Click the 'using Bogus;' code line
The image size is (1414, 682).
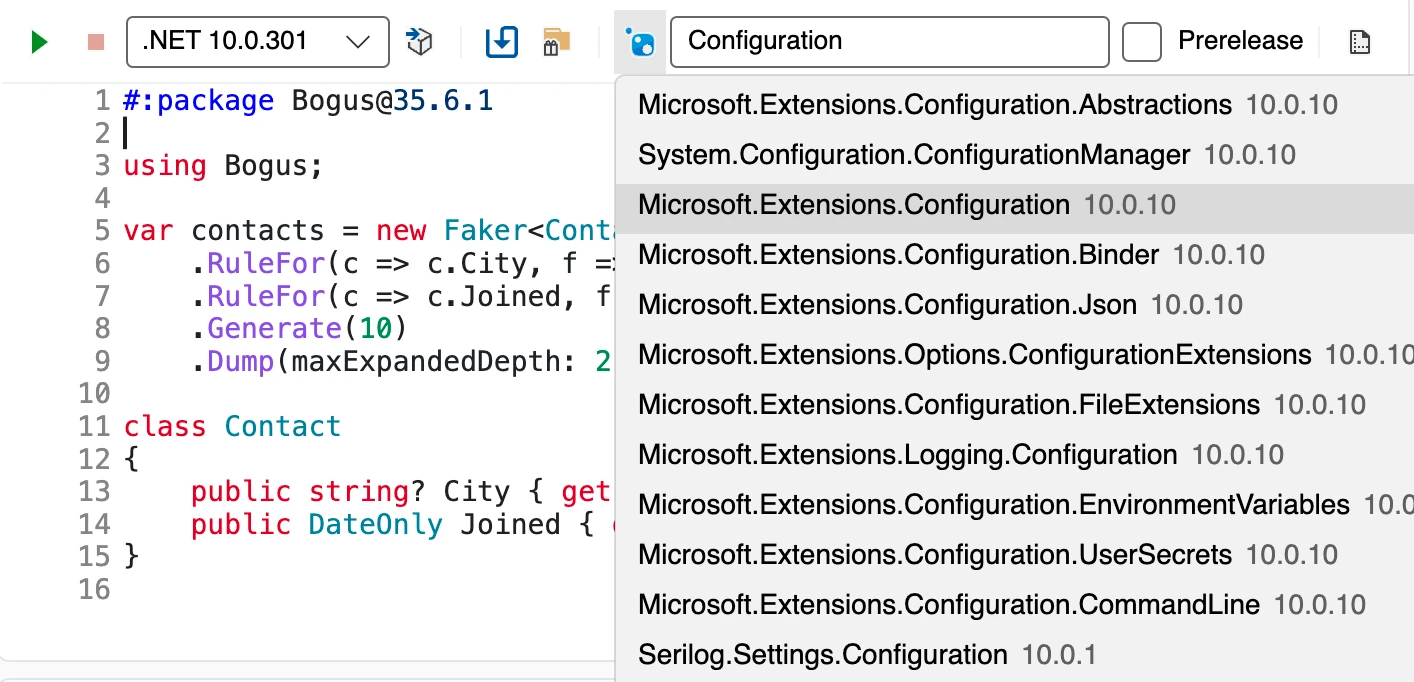tap(224, 166)
